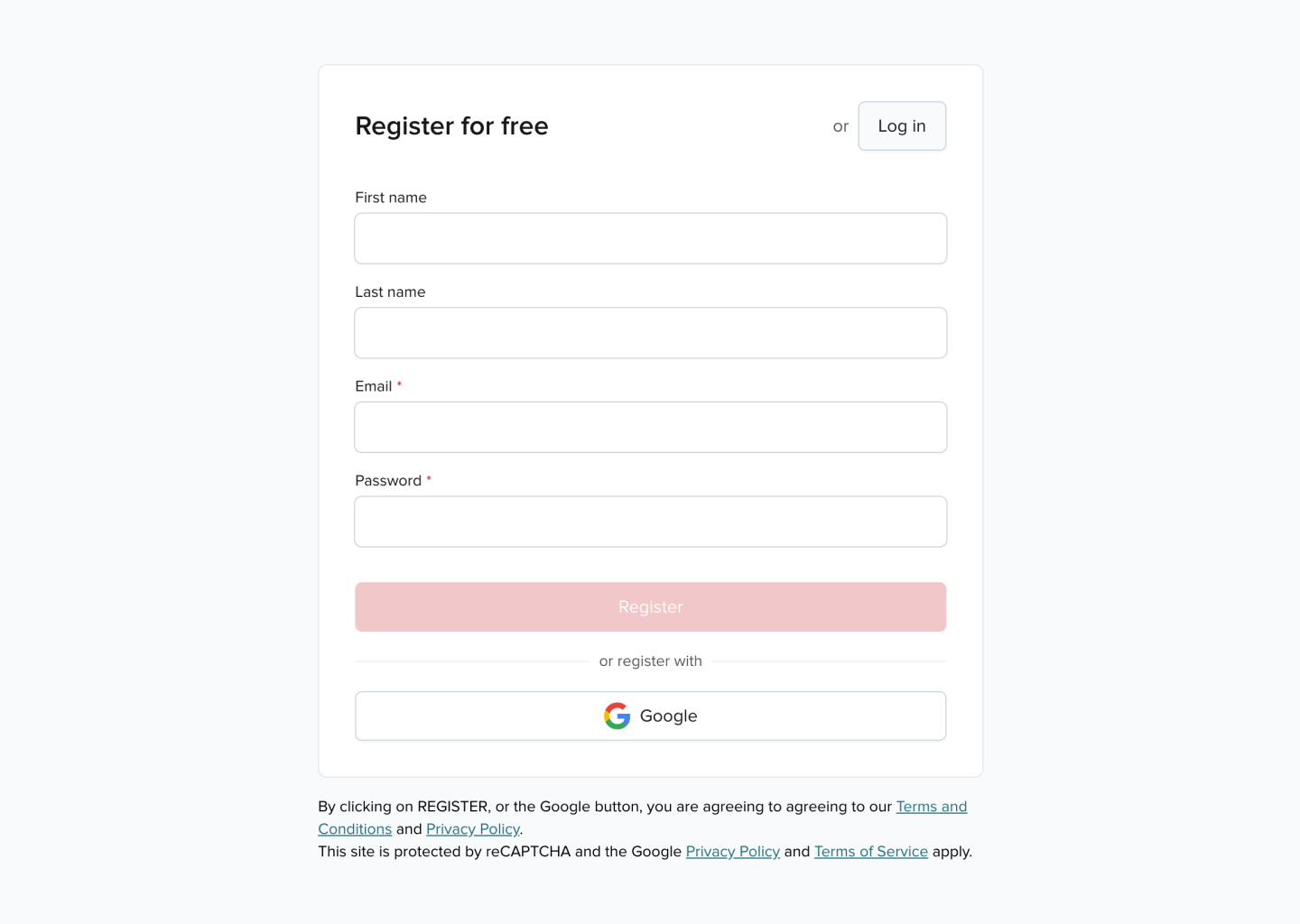This screenshot has width=1300, height=924.
Task: Click the "or register with" divider text
Action: click(650, 661)
